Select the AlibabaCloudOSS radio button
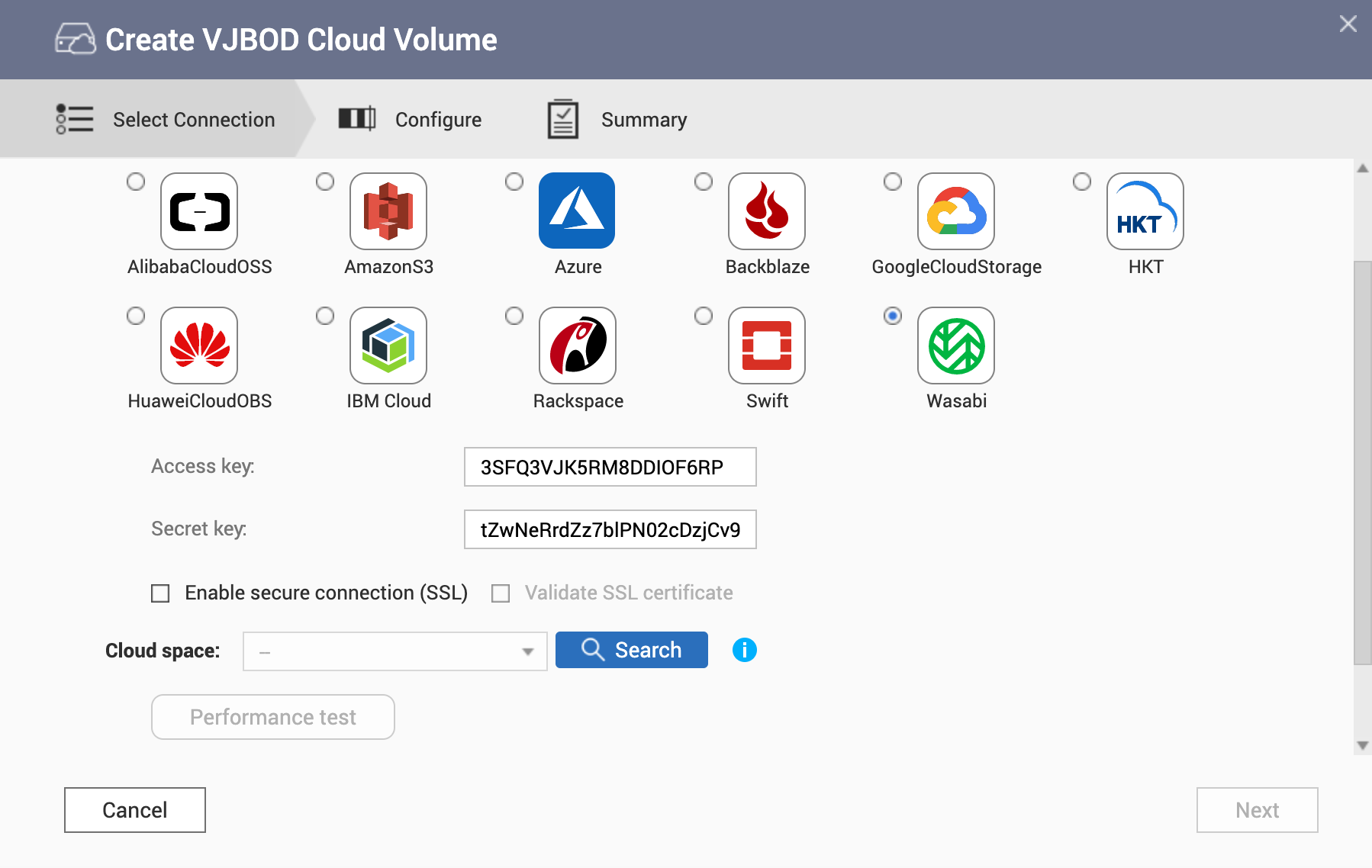Viewport: 1372px width, 868px height. pyautogui.click(x=136, y=182)
